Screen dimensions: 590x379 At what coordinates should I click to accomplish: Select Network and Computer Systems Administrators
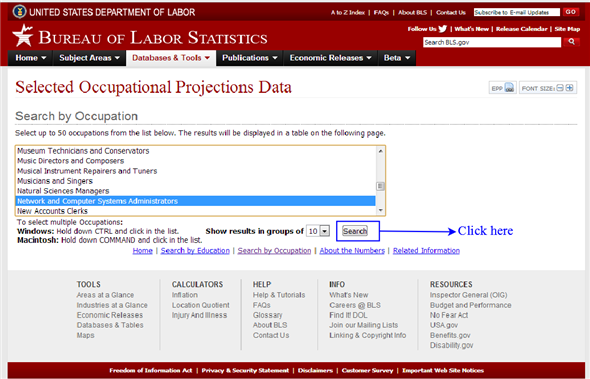click(x=195, y=201)
